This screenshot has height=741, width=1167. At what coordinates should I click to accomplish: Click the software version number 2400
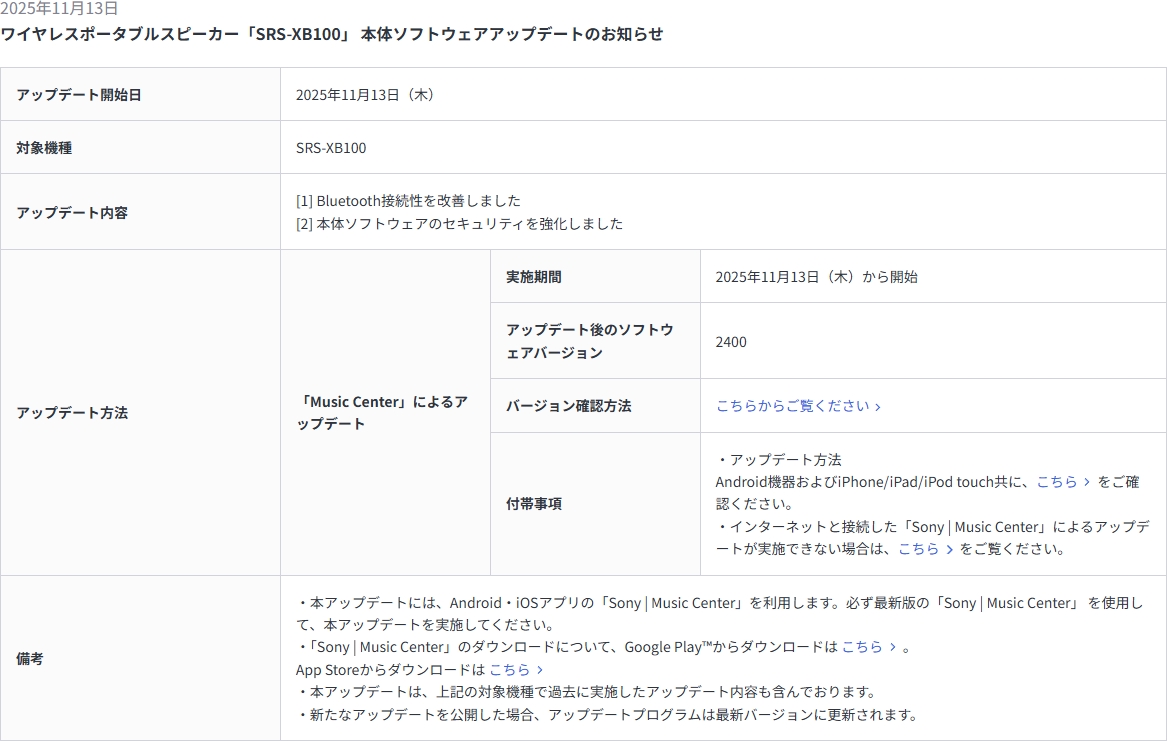[731, 342]
